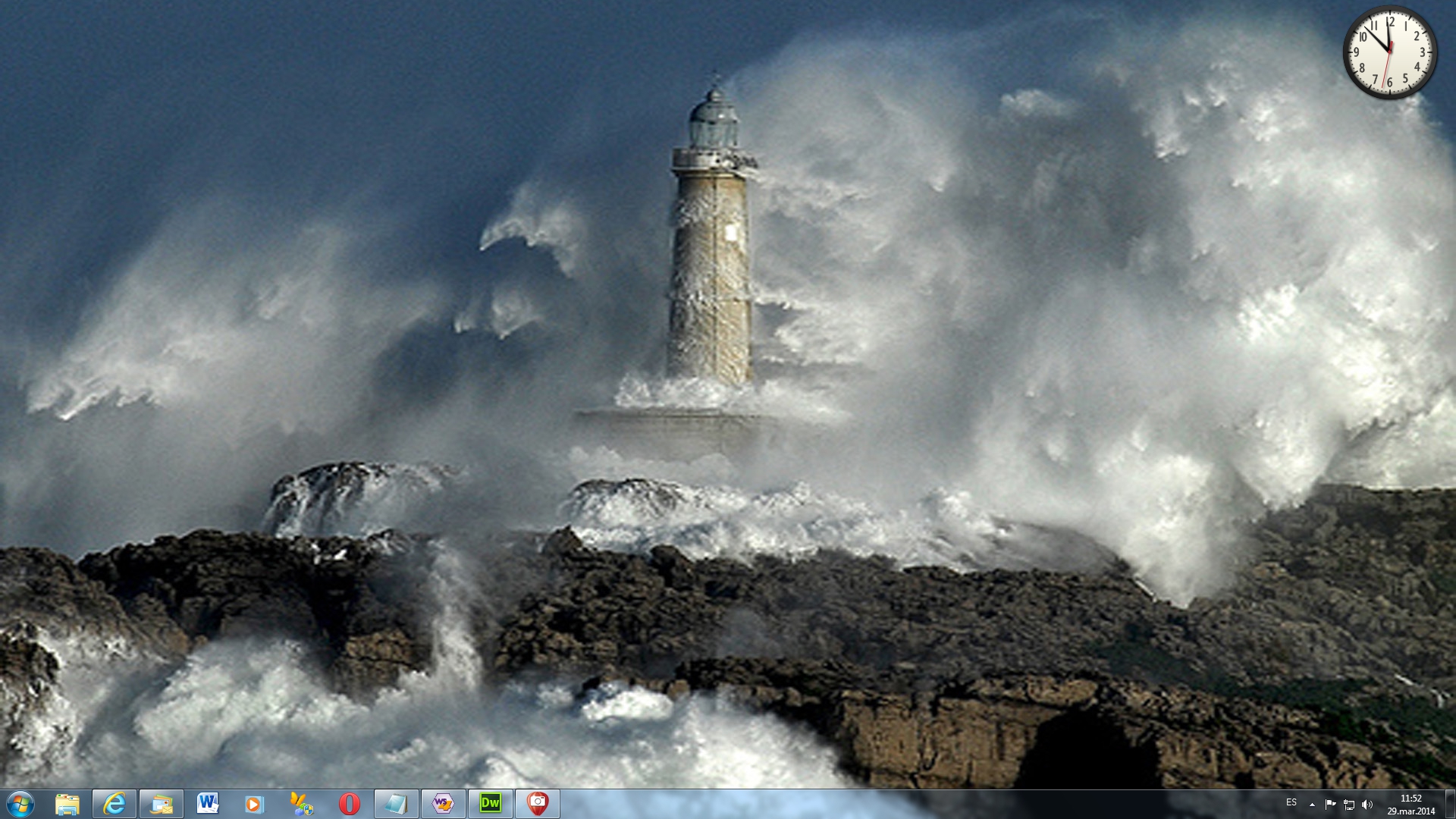The width and height of the screenshot is (1456, 819).
Task: Switch to the Notepad taskbar window
Action: pos(396,804)
